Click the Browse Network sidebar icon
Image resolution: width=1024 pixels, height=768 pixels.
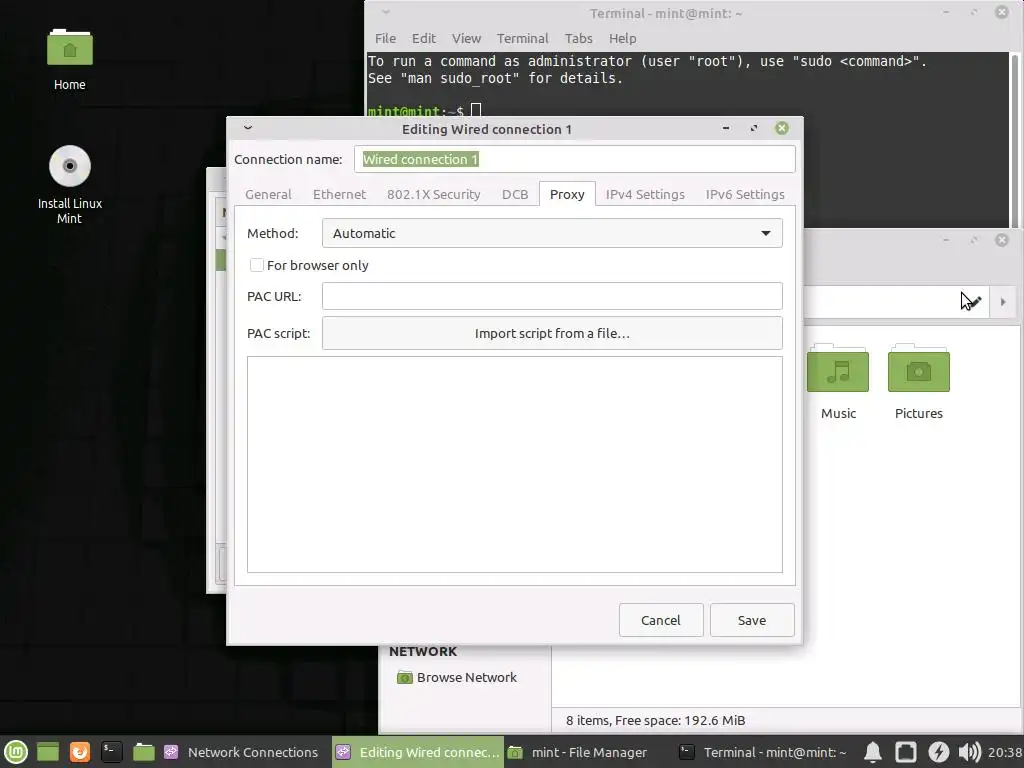pos(405,678)
